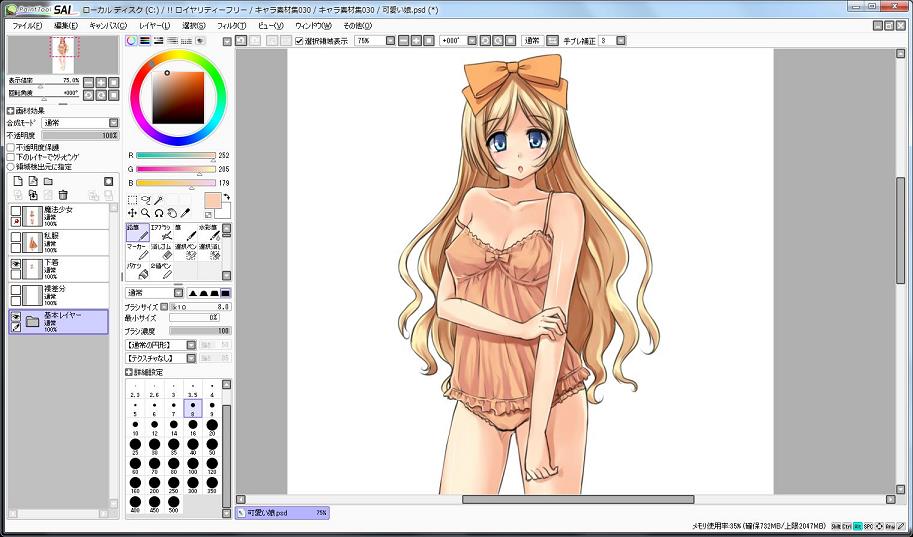
Task: Delete layer using the trash can icon
Action: pos(63,195)
